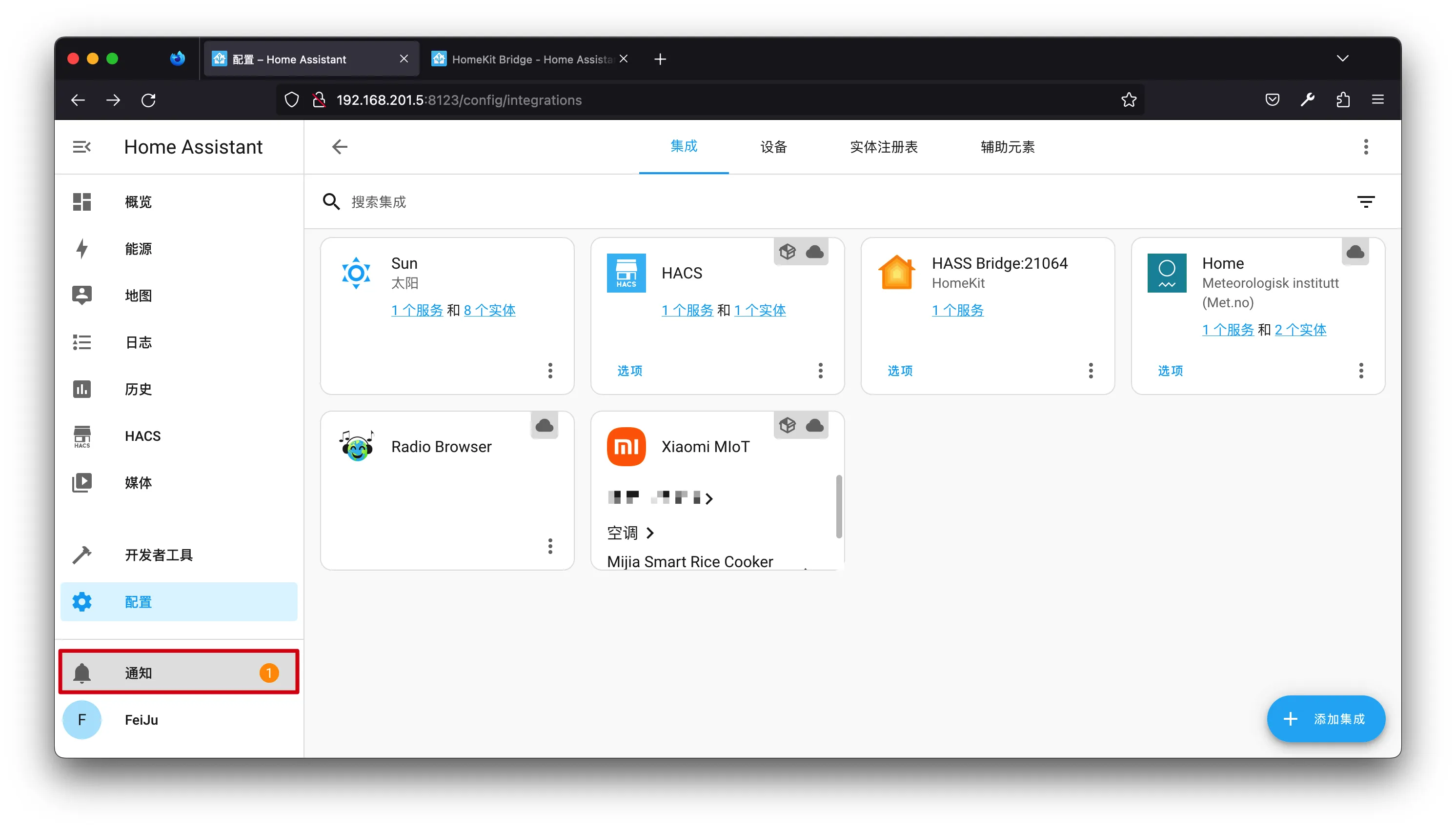Click the HACS sidebar icon
Viewport: 1456px width, 830px height.
81,436
